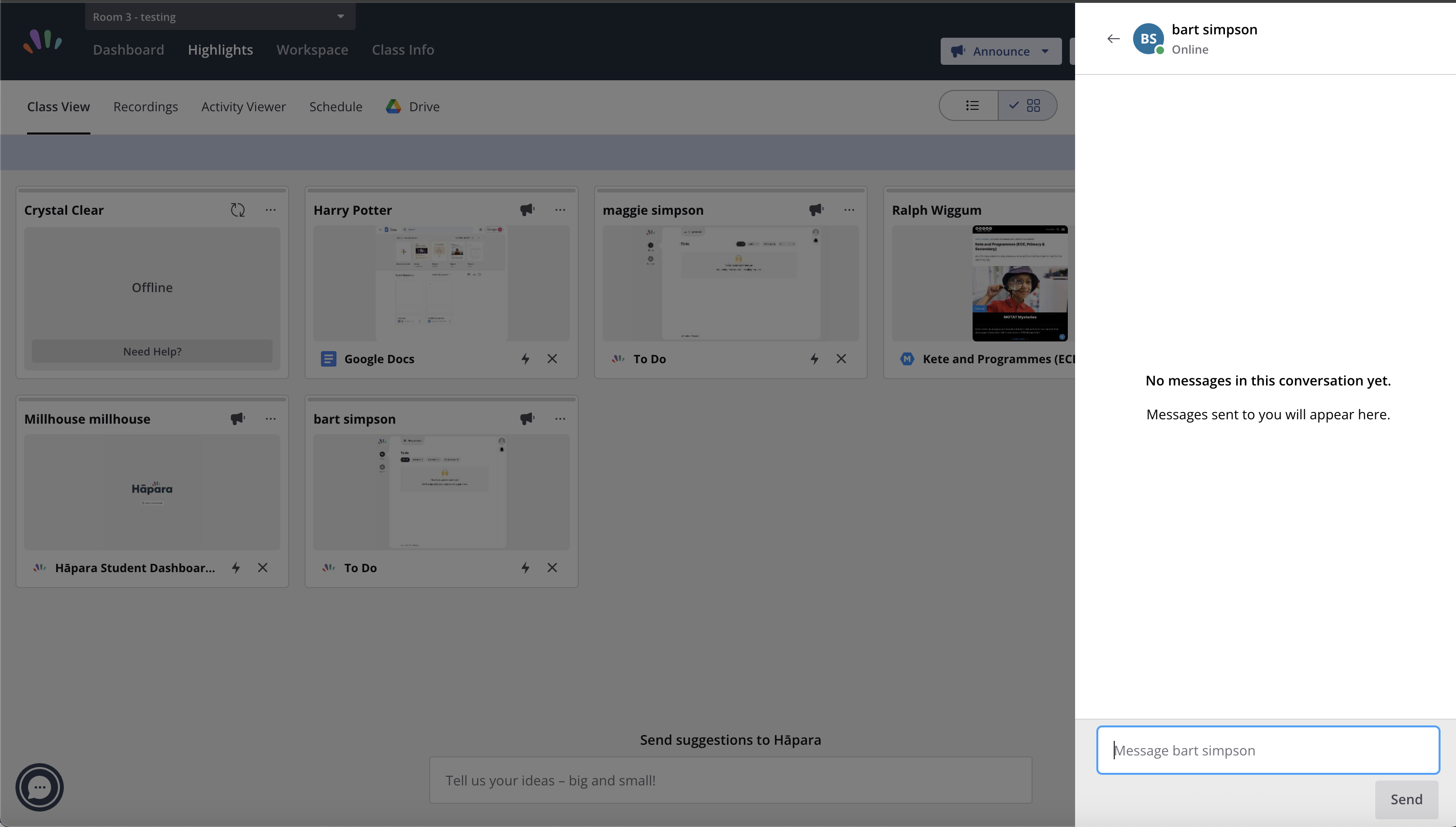This screenshot has width=1456, height=827.
Task: Click Hāpara icon beside maggie simpson's To Do
Action: pos(618,359)
